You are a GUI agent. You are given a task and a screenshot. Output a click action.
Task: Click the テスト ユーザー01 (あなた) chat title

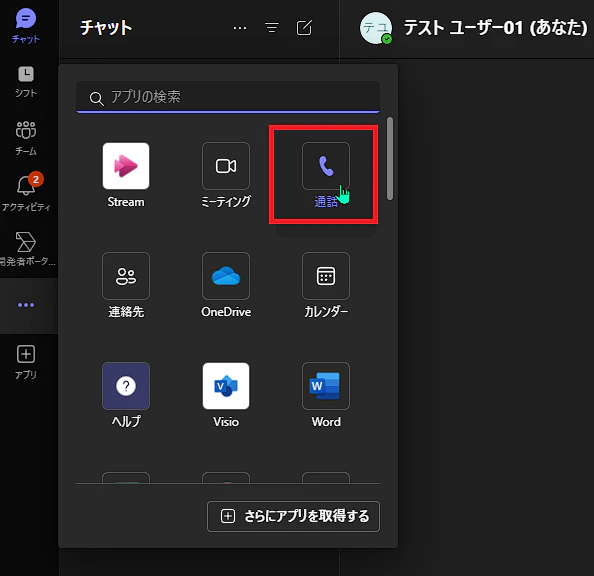496,28
